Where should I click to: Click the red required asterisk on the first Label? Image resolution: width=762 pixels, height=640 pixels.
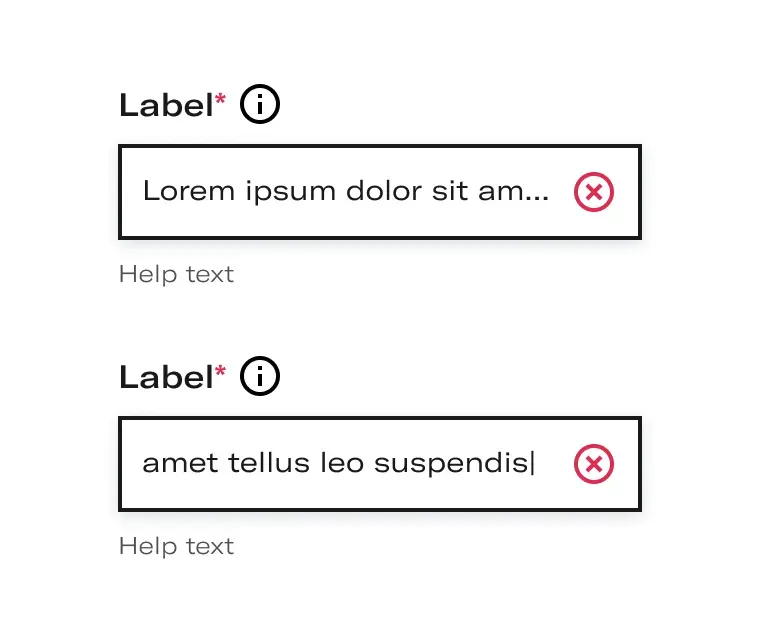[220, 99]
